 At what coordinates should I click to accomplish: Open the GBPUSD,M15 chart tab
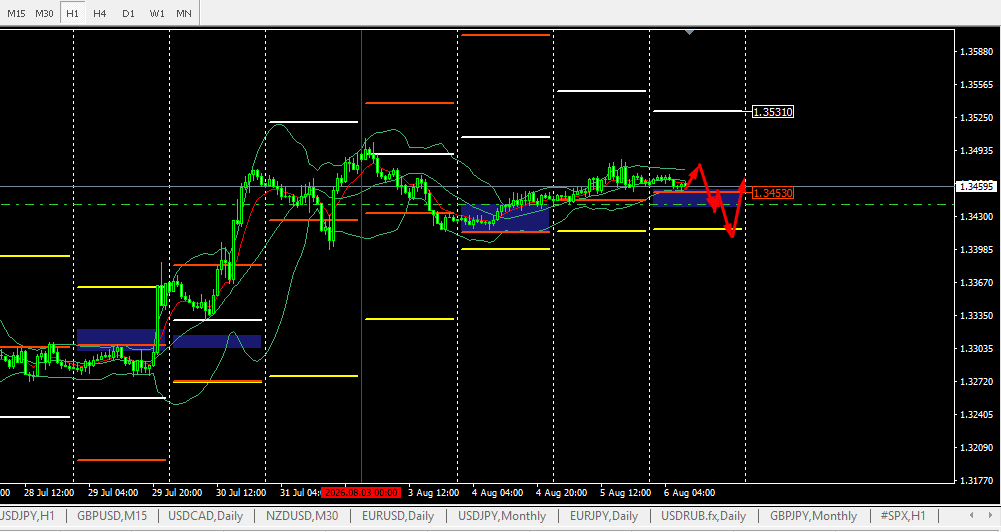(x=112, y=516)
